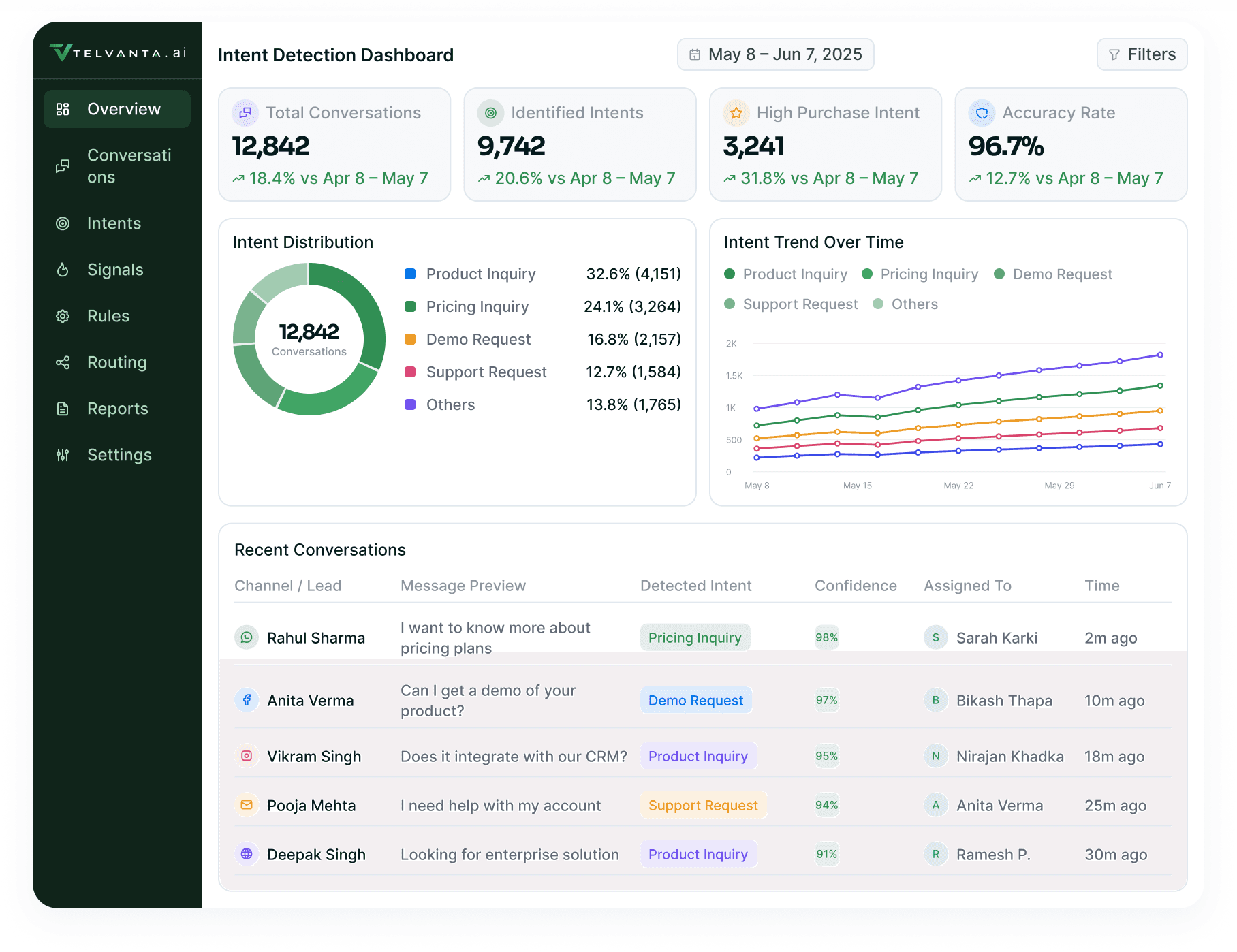Click the Pricing Inquiry tag for Rahul Sharma
This screenshot has width=1237, height=952.
pyautogui.click(x=695, y=637)
